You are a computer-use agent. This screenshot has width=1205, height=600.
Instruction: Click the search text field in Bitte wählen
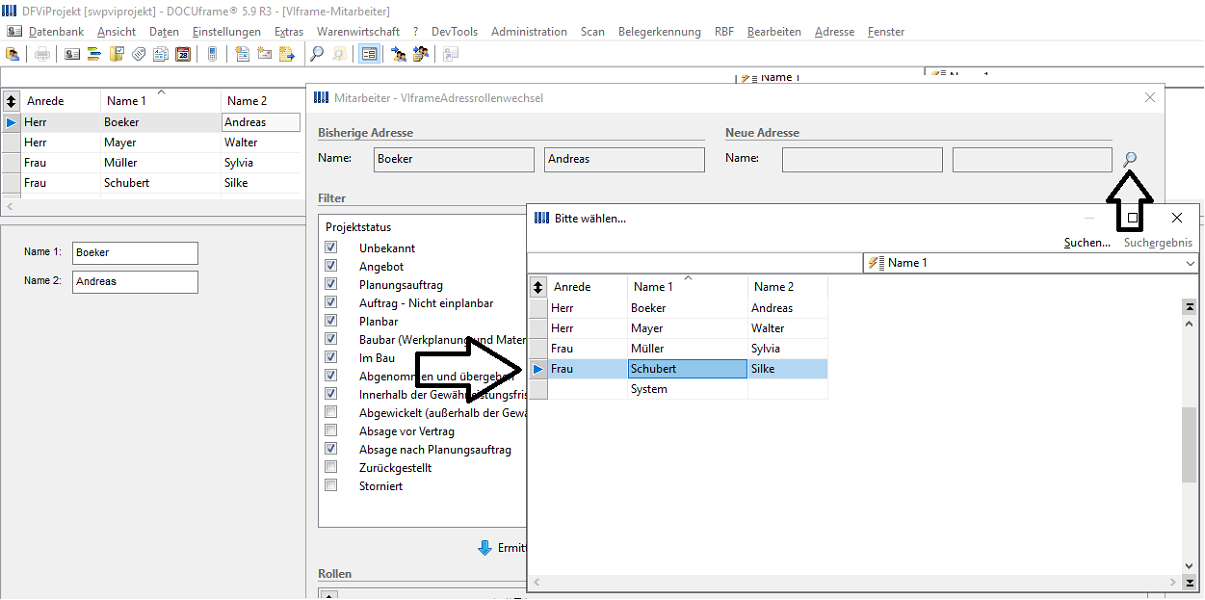[695, 263]
